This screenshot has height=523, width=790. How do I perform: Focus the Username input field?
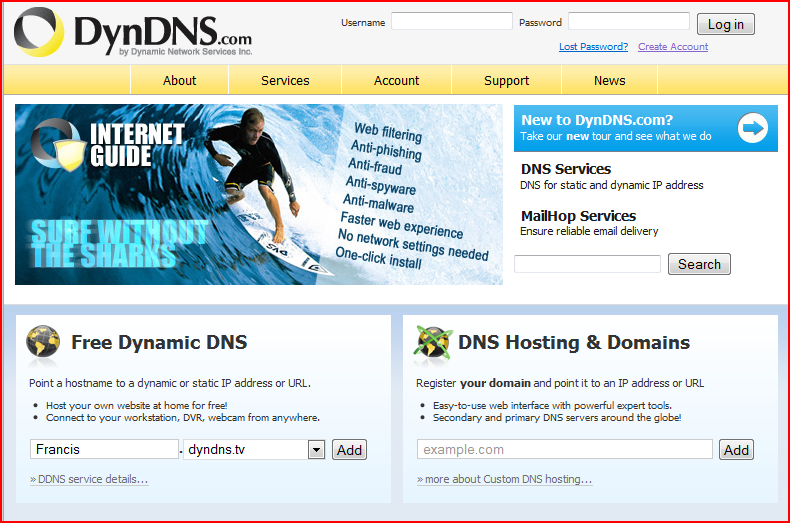452,21
